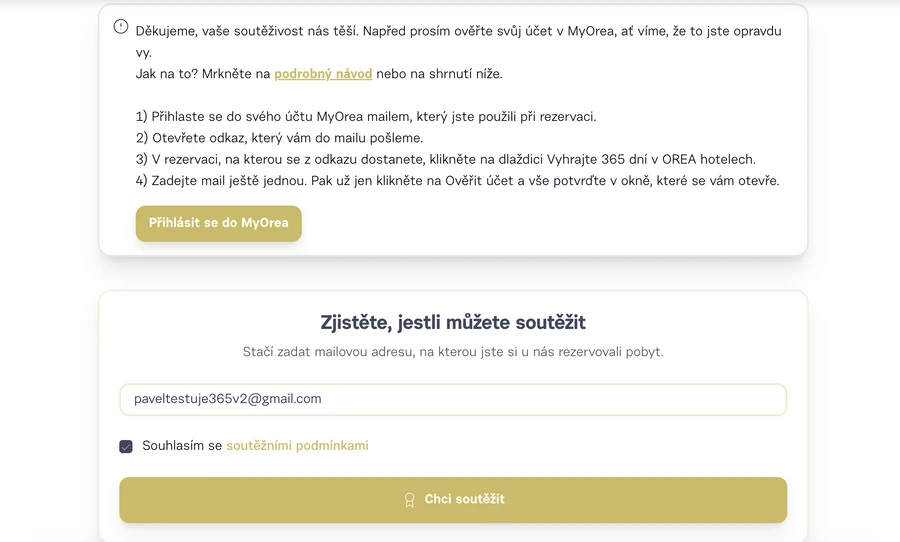Click the award ribbon icon beside Chci soutěžit
The width and height of the screenshot is (900, 542).
(x=409, y=500)
